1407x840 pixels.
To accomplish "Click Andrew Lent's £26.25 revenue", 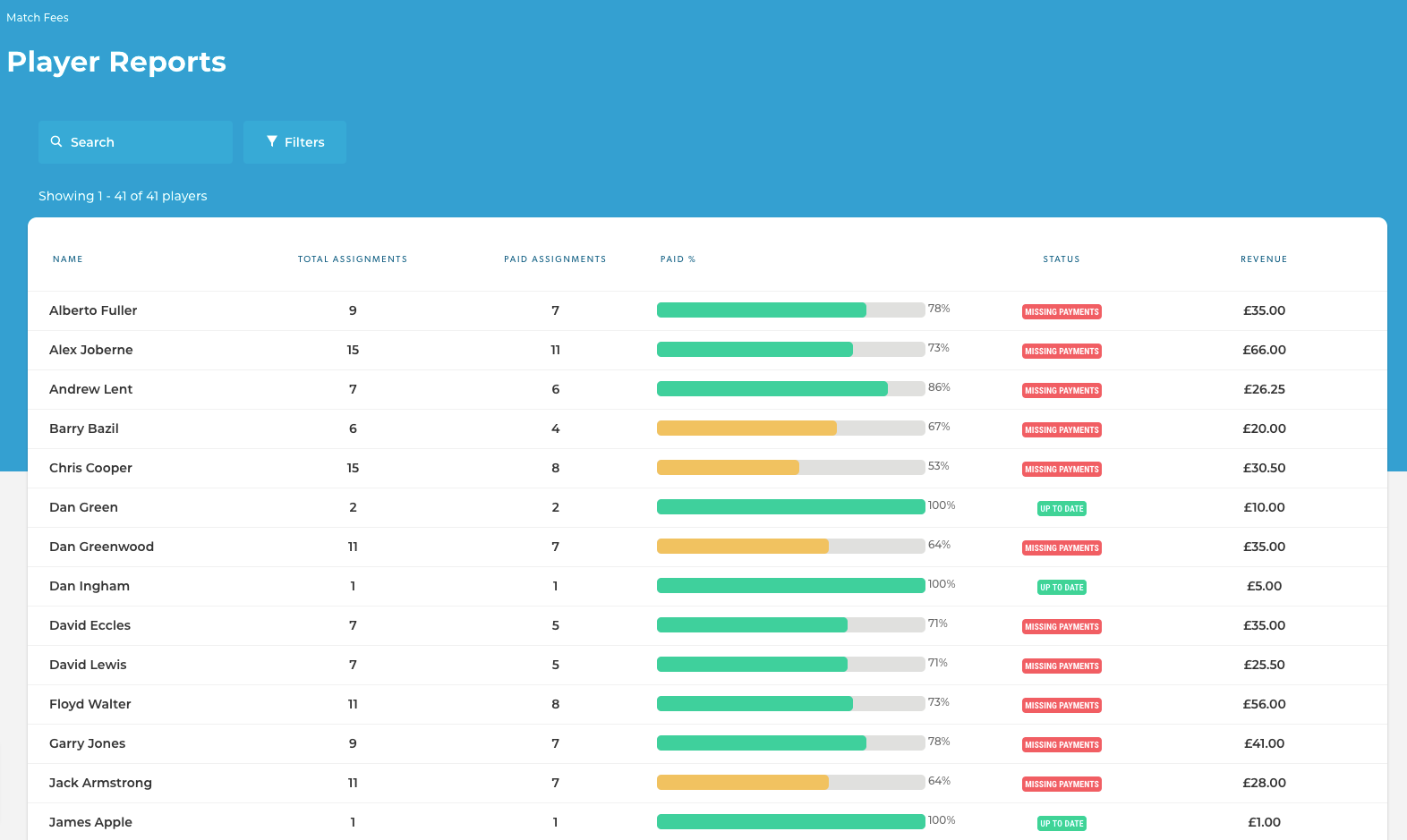I will (1264, 389).
